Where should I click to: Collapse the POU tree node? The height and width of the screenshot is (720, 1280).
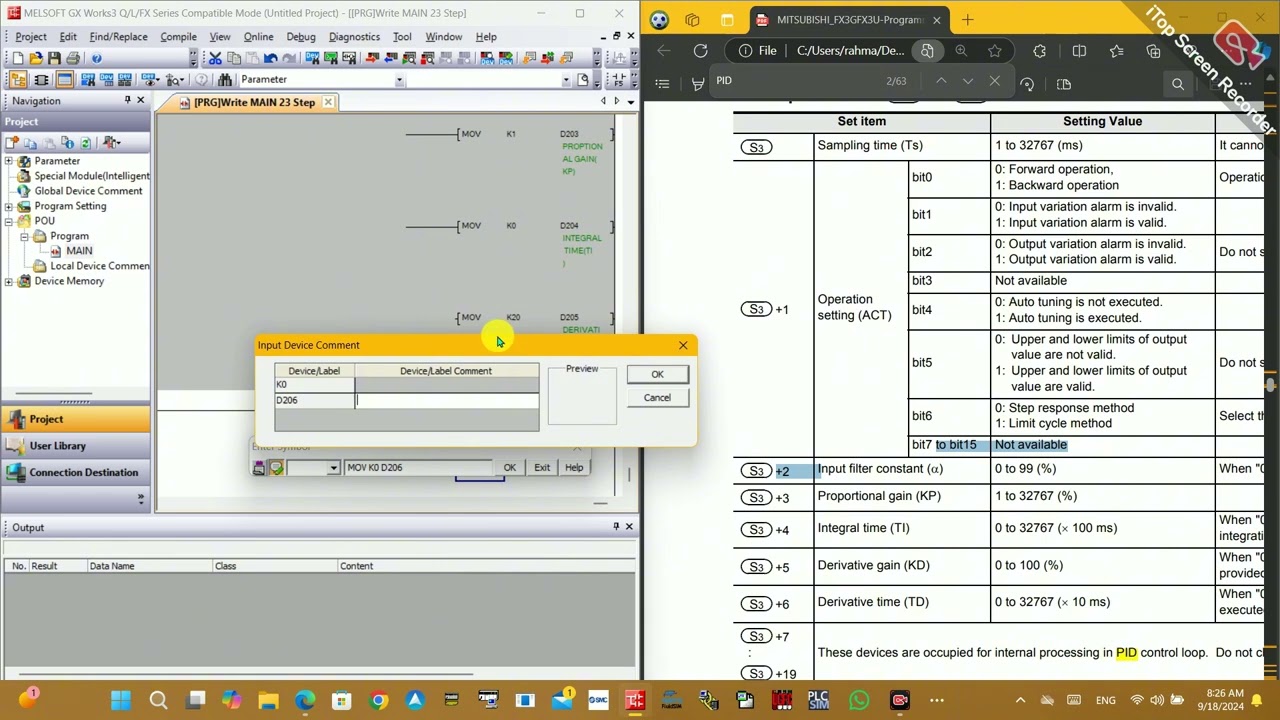click(x=9, y=221)
